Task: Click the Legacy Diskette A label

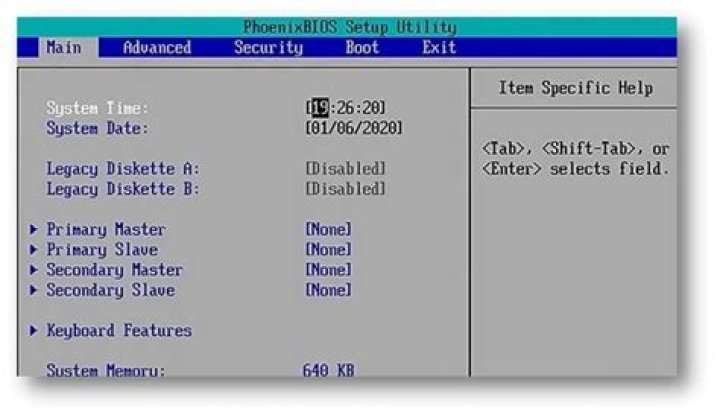Action: pyautogui.click(x=123, y=169)
